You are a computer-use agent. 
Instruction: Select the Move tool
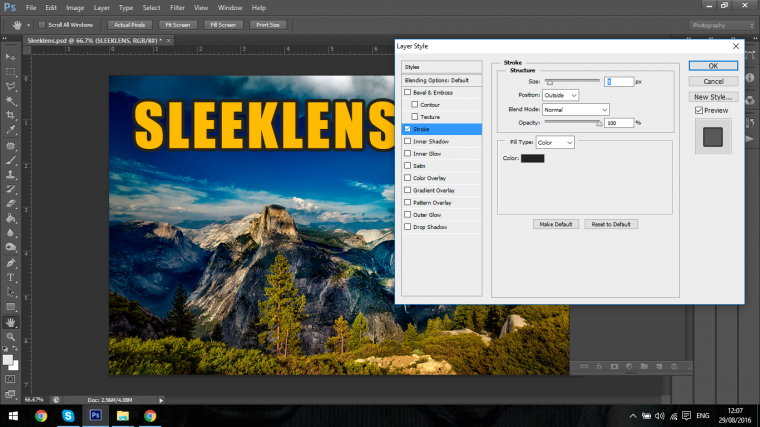[x=10, y=57]
